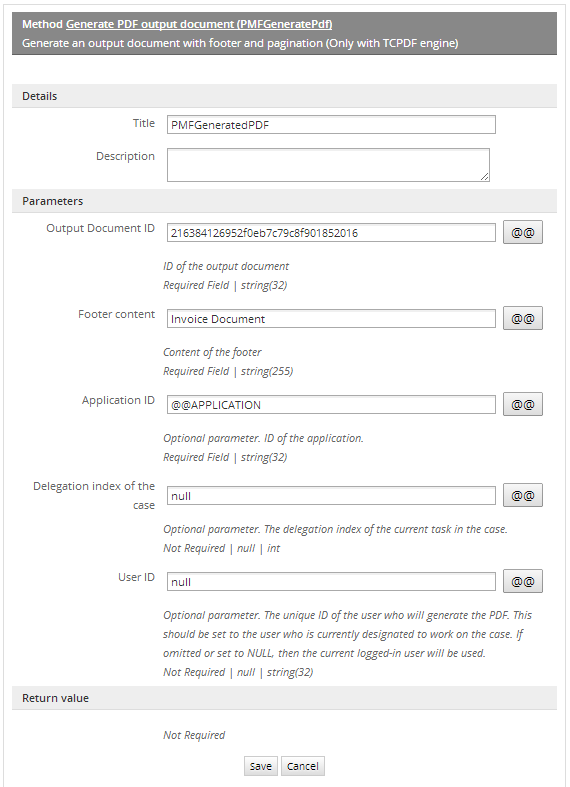
Task: Open variable picker for User ID
Action: click(523, 581)
